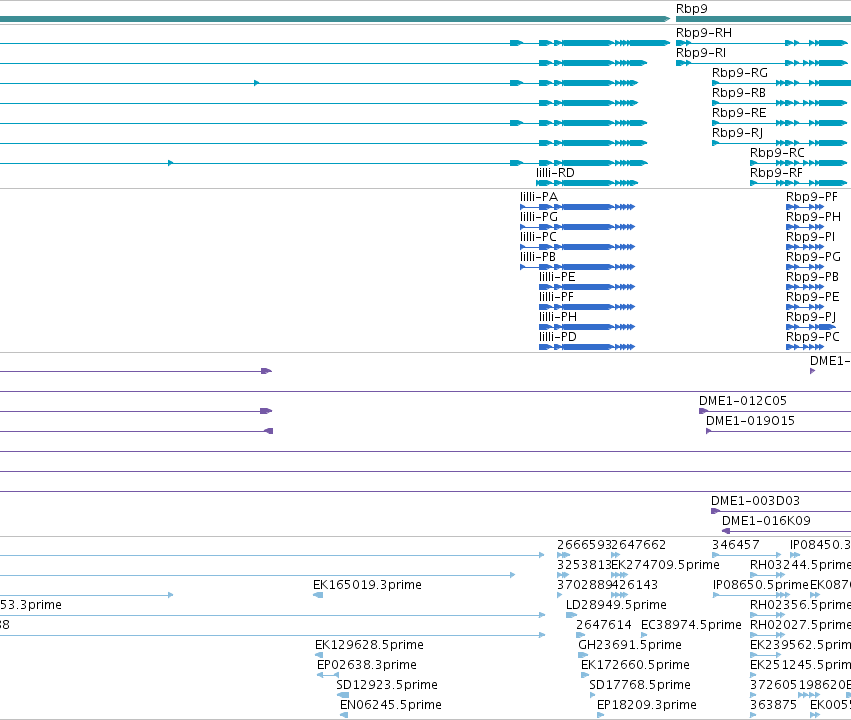Click the Rbp9-PE protein label

point(812,297)
